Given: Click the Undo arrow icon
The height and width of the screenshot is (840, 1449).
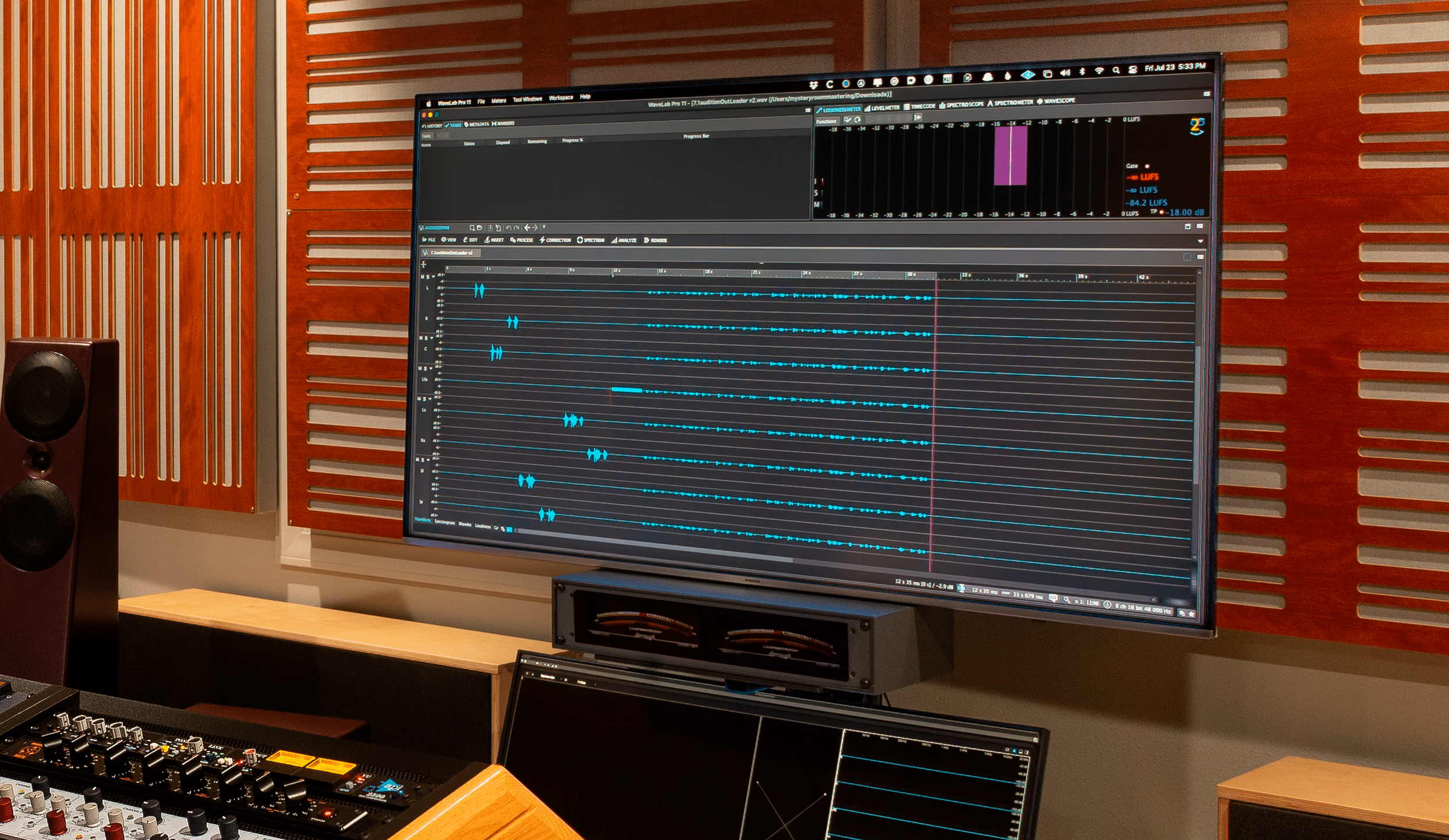Looking at the screenshot, I should click(509, 228).
